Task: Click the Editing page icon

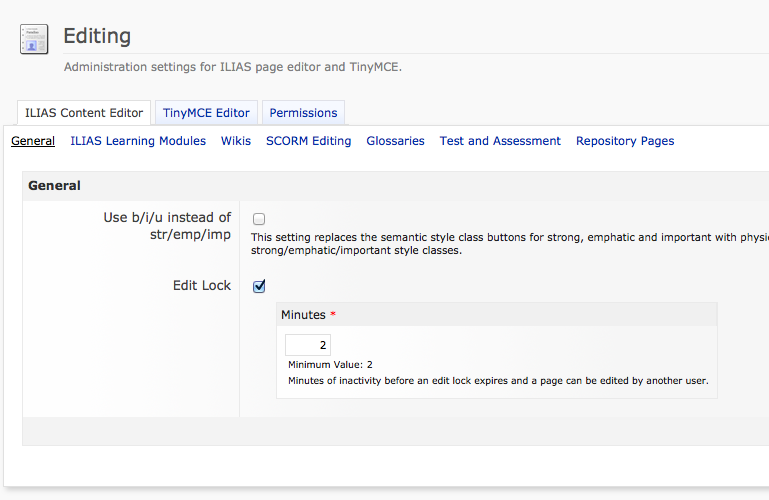Action: pos(34,39)
